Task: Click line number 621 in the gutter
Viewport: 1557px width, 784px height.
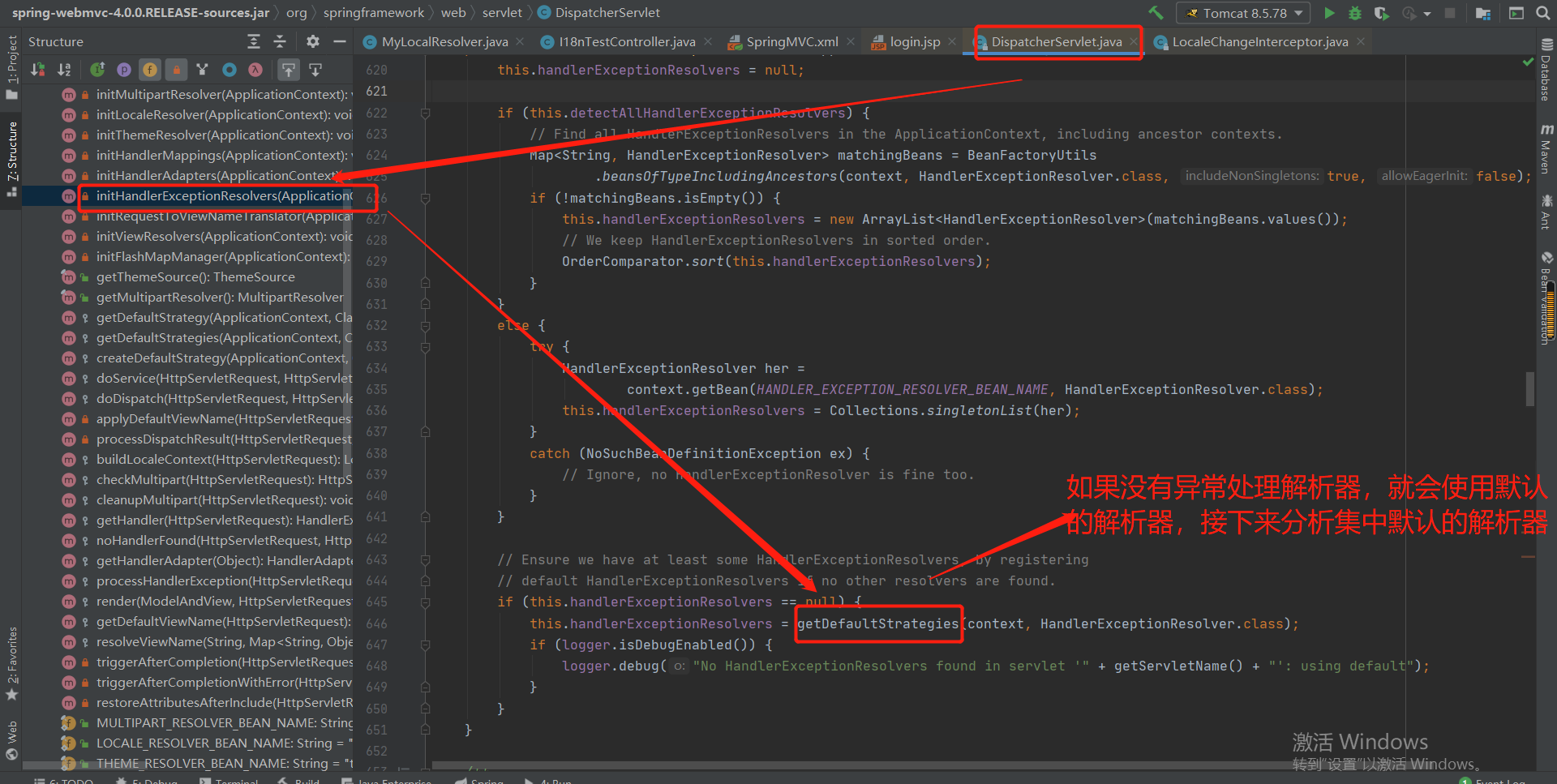Action: coord(376,92)
